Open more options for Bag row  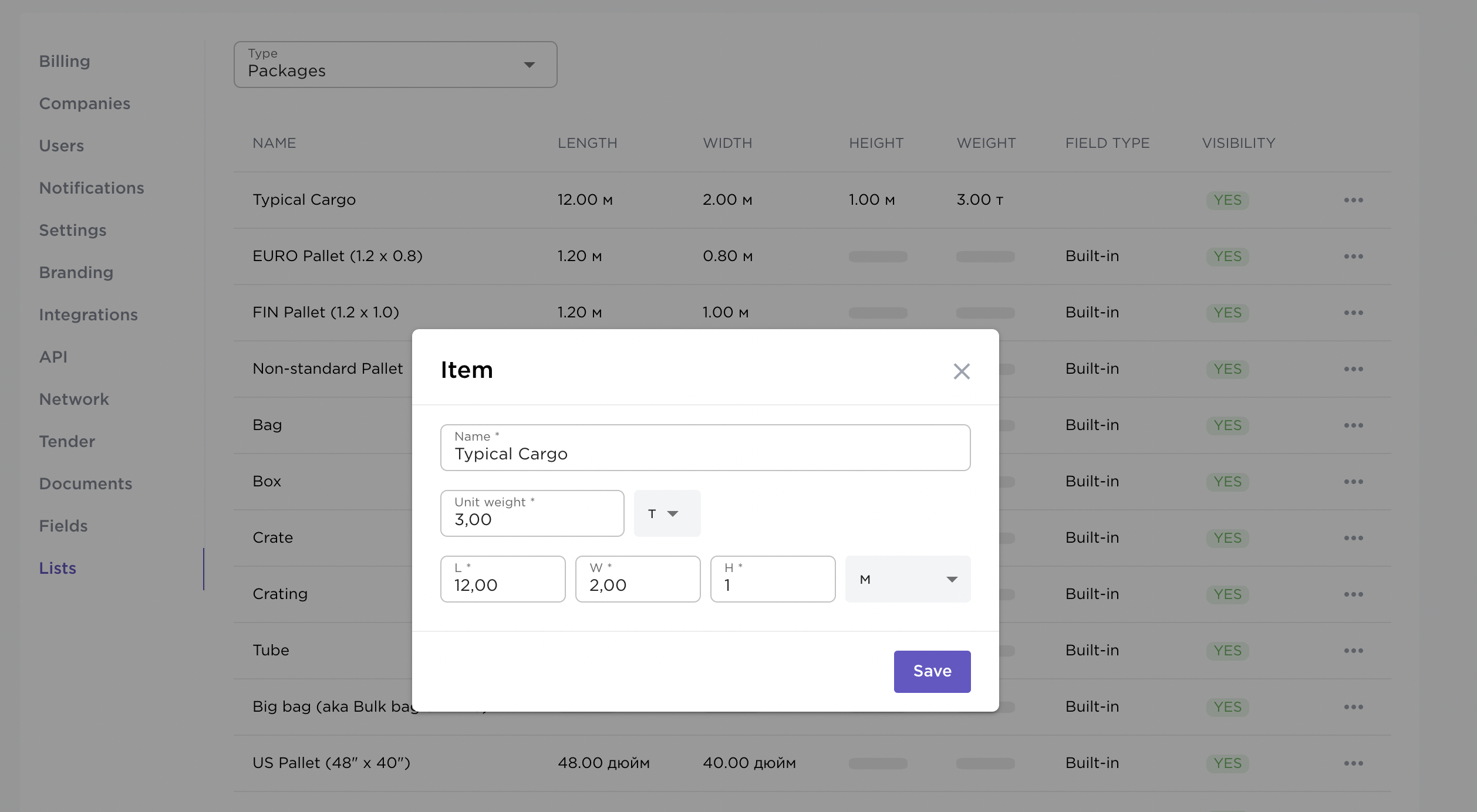[x=1353, y=425]
